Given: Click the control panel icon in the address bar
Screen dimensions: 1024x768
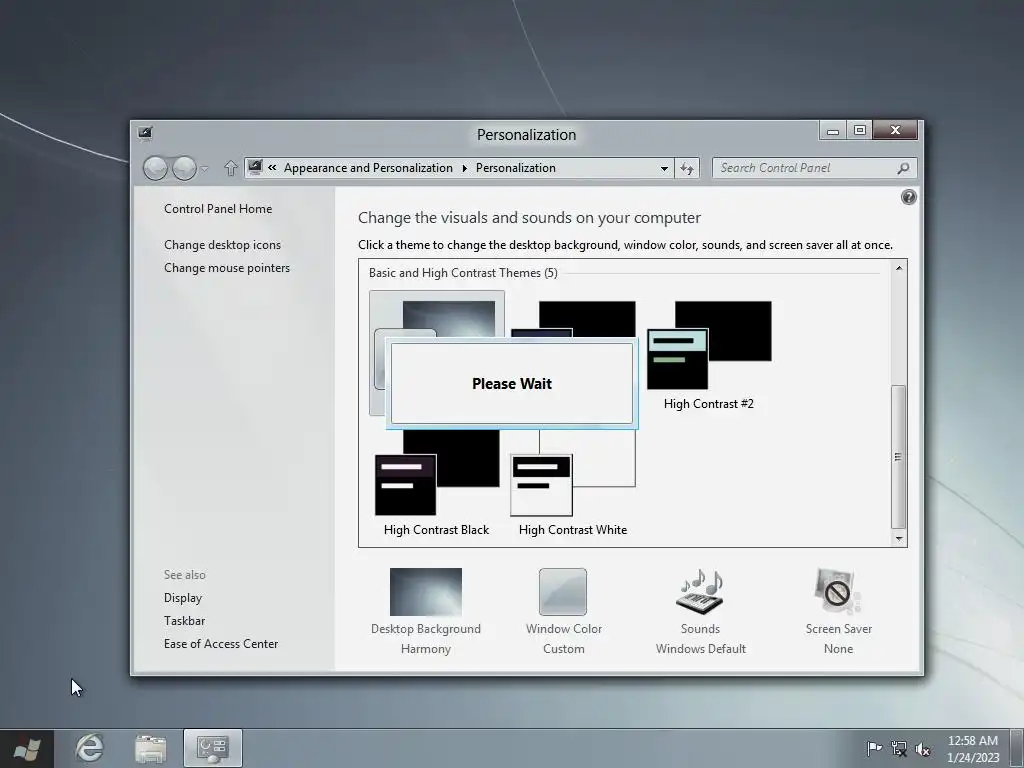Looking at the screenshot, I should click(255, 167).
